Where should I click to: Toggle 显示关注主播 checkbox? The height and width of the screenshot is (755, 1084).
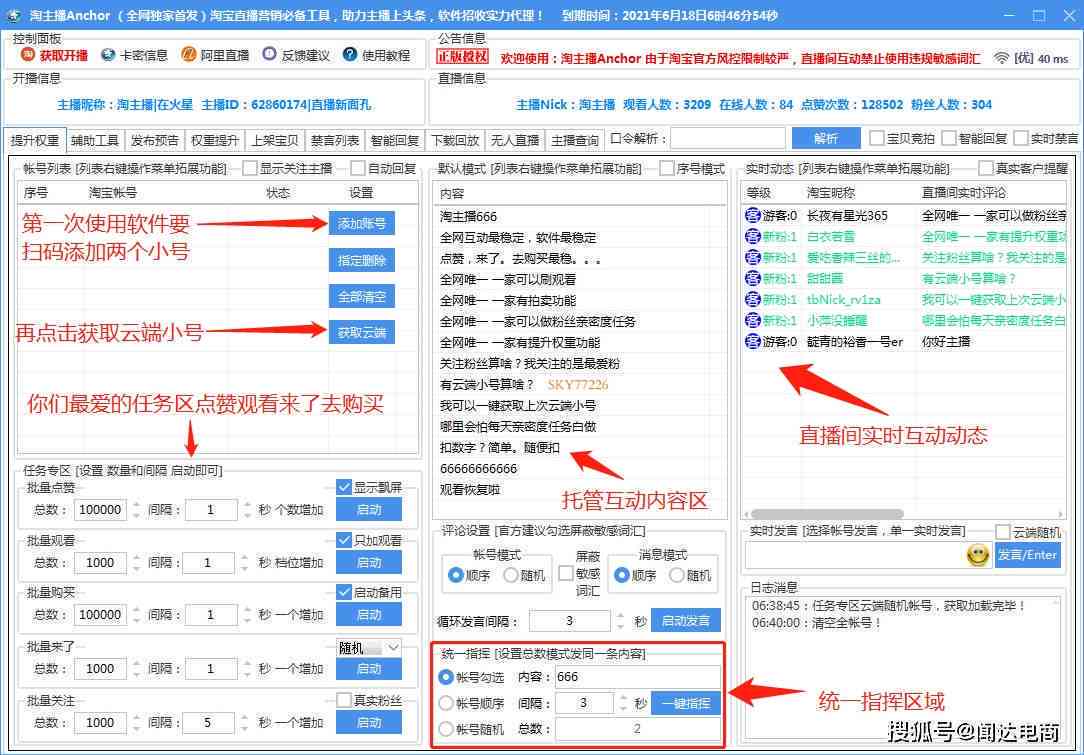(x=250, y=168)
